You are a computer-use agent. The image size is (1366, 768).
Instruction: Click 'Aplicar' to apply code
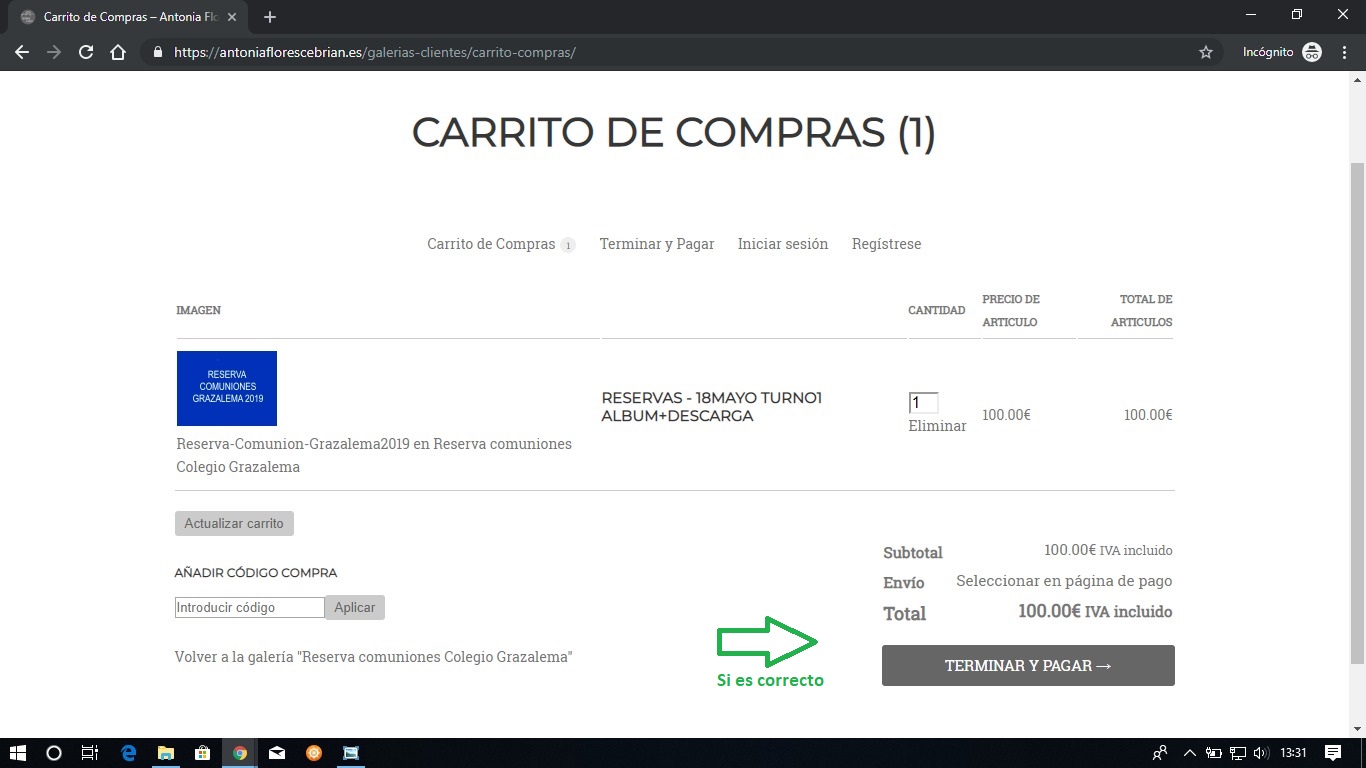point(354,607)
